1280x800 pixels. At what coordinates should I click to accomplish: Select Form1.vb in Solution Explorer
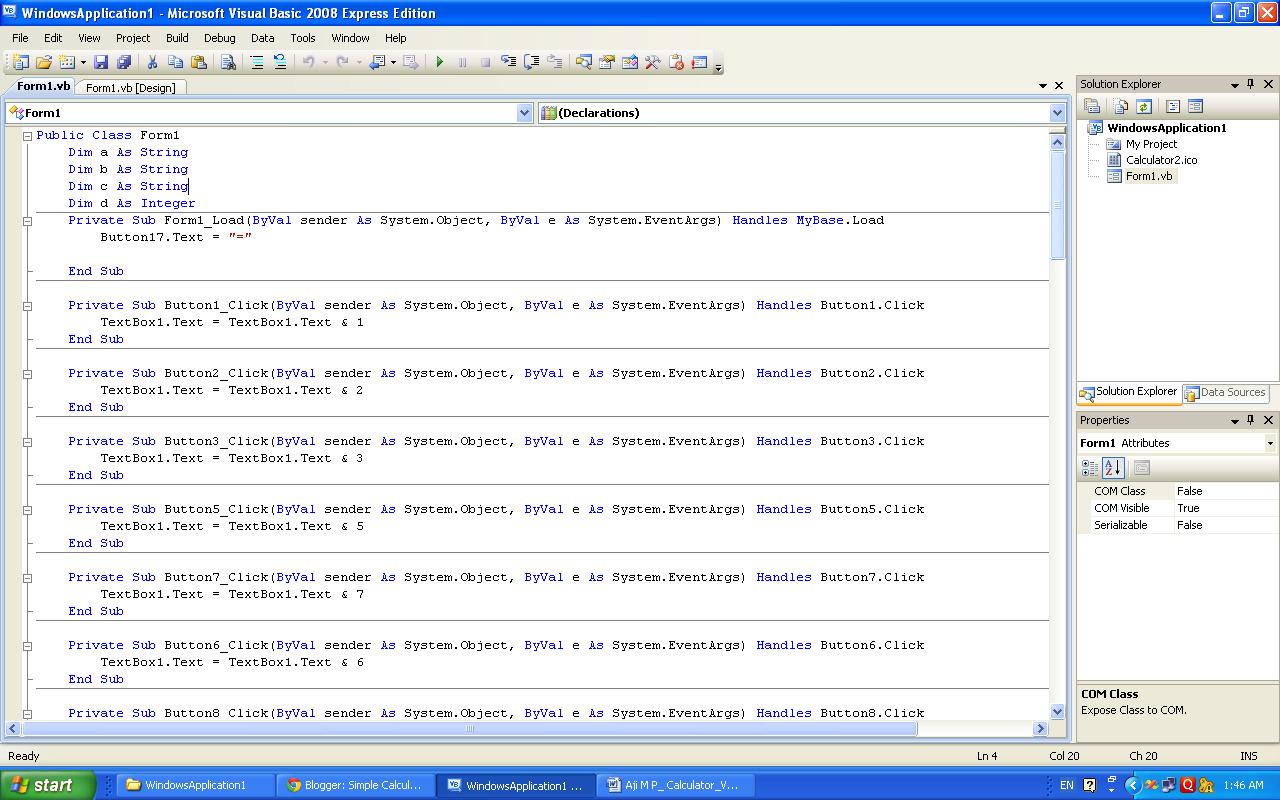(x=1149, y=176)
